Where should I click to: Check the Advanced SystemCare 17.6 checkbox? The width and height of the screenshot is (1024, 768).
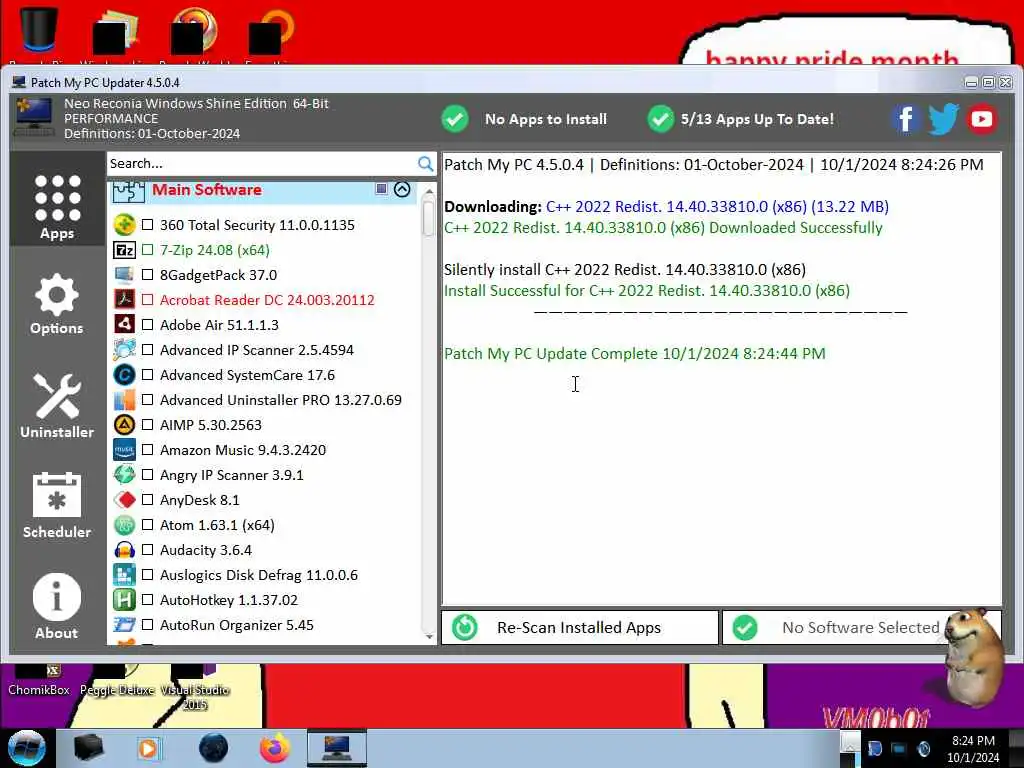click(x=148, y=375)
